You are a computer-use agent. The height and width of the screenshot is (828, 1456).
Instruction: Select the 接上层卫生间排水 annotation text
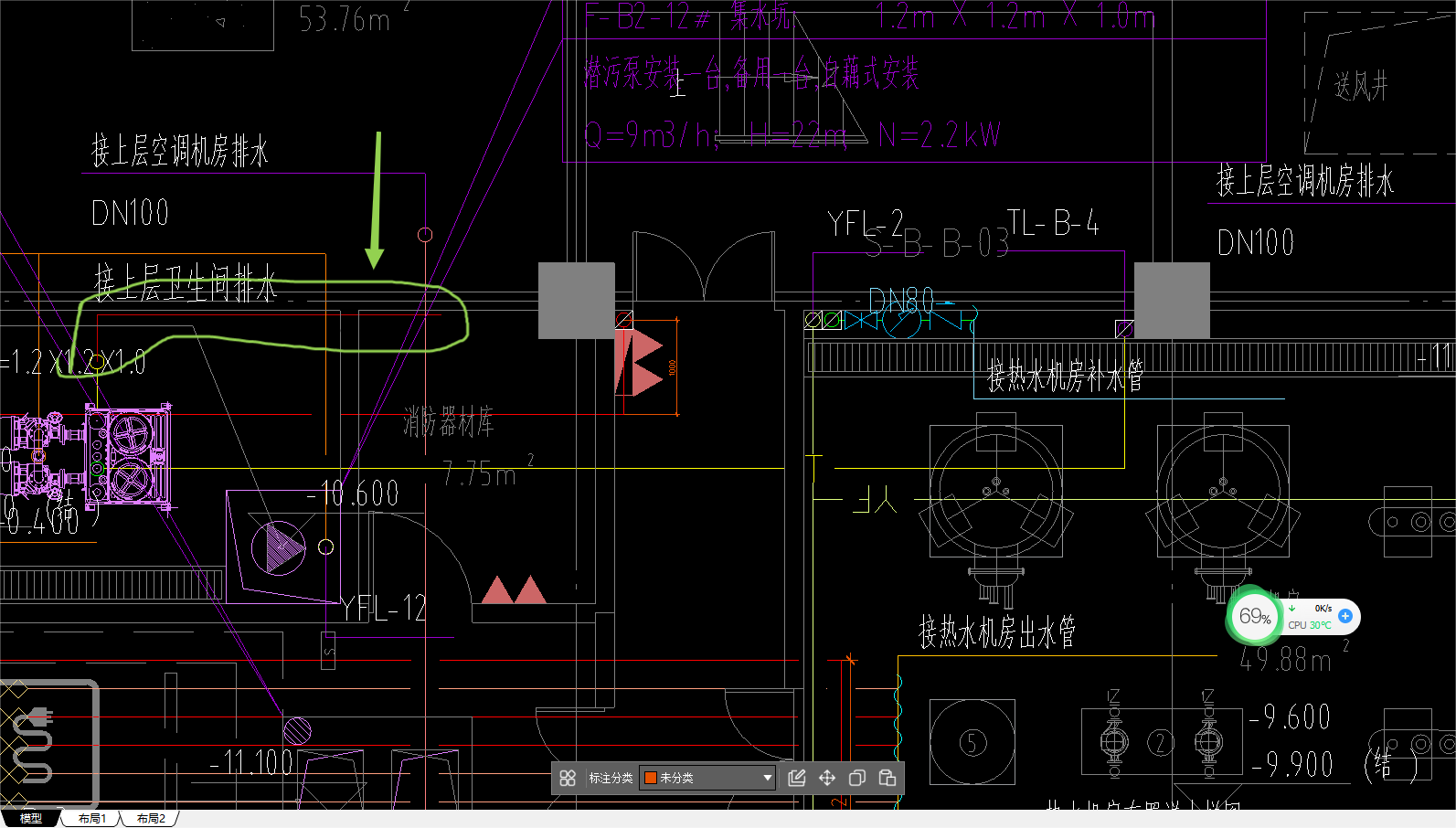pos(185,282)
